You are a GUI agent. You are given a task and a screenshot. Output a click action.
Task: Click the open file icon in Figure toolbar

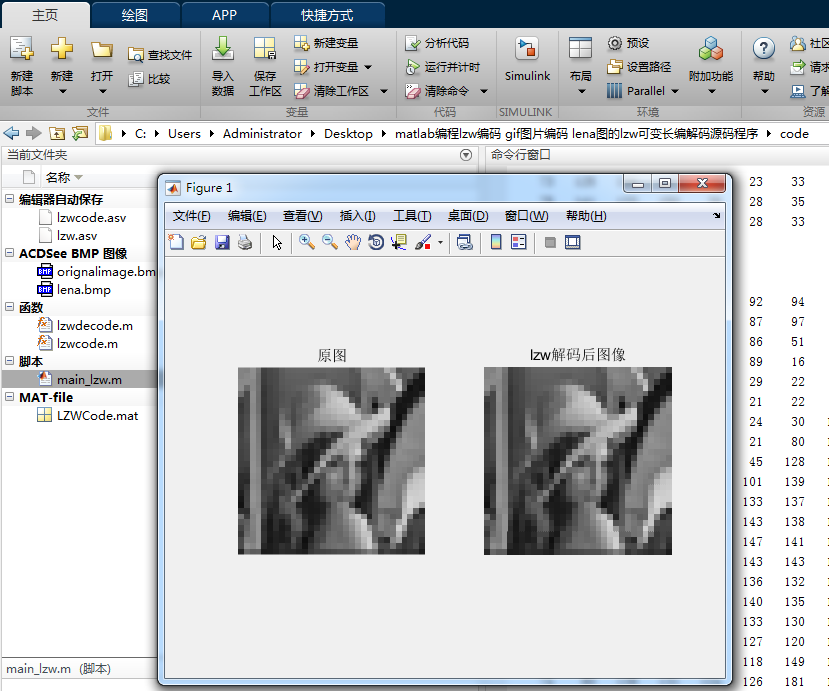199,242
